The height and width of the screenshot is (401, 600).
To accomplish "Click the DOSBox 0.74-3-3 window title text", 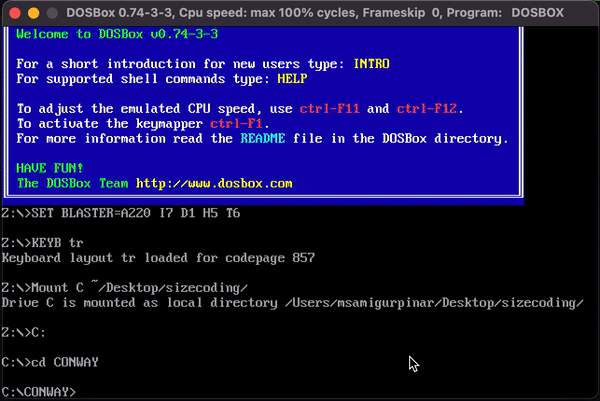I will click(315, 13).
